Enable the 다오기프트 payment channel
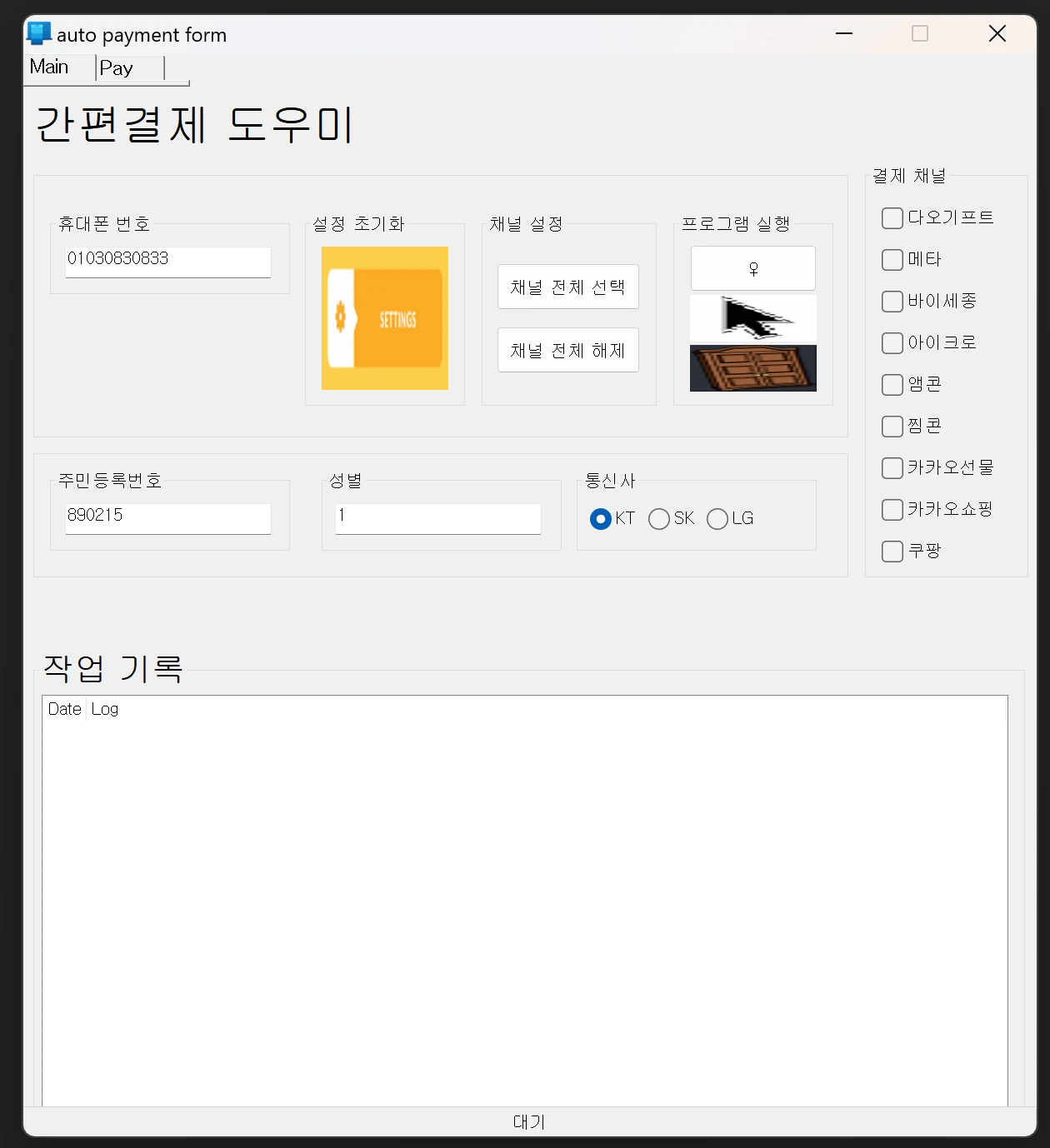1050x1148 pixels. pos(891,217)
